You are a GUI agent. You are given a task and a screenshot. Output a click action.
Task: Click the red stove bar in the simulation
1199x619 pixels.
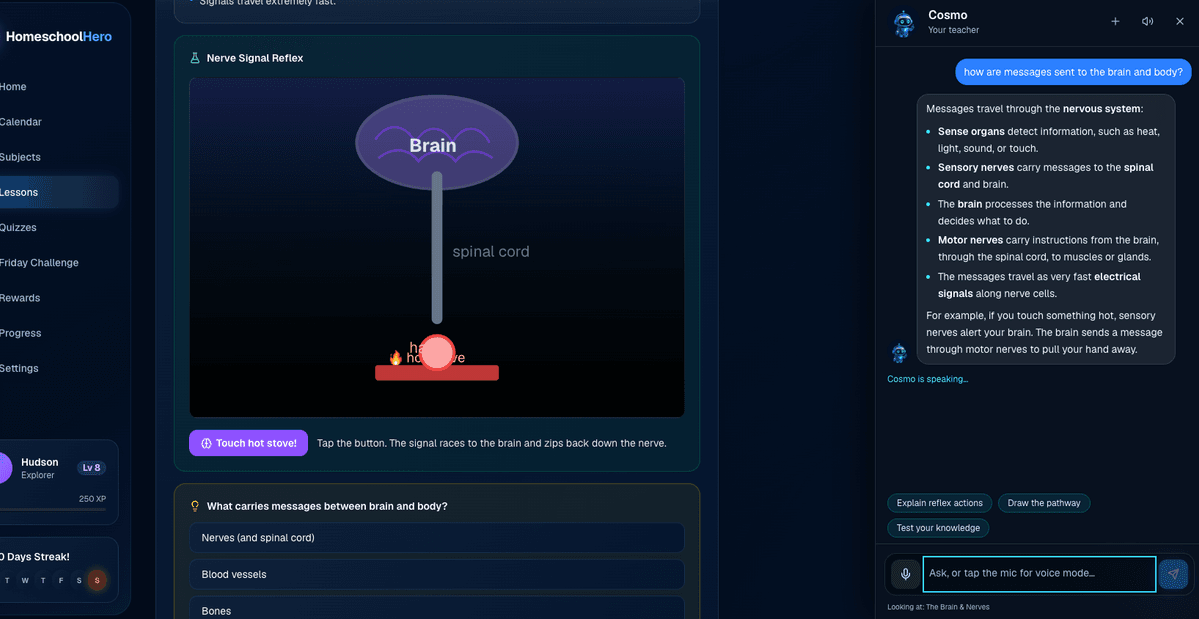coord(437,373)
